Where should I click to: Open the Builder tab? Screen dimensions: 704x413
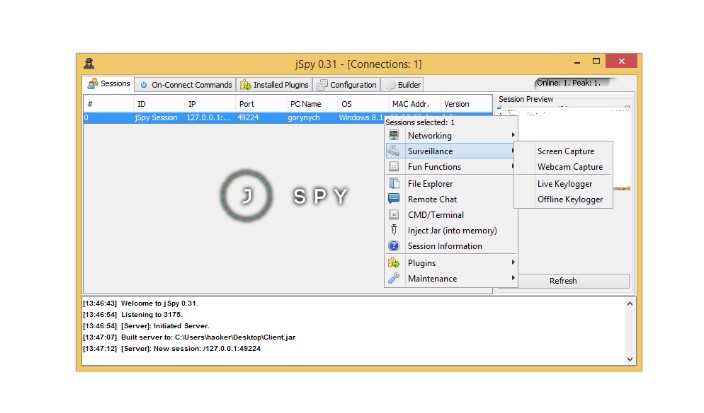[403, 84]
